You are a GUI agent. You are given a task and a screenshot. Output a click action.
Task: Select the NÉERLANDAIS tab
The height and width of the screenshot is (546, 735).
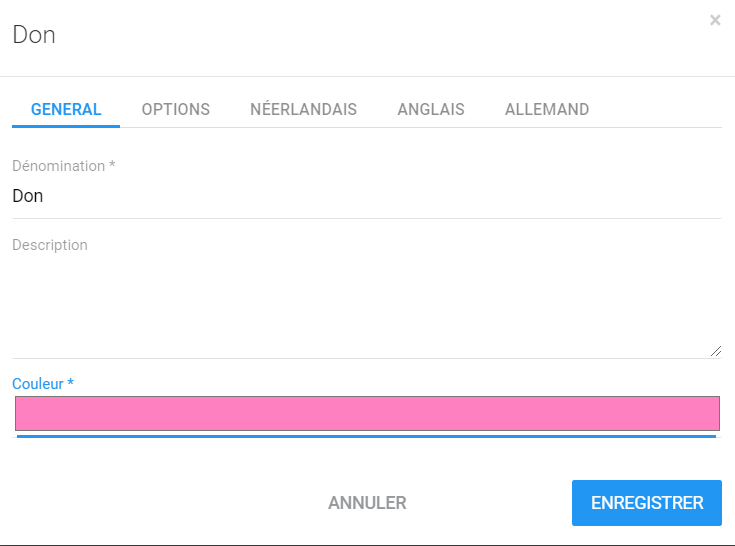(303, 110)
